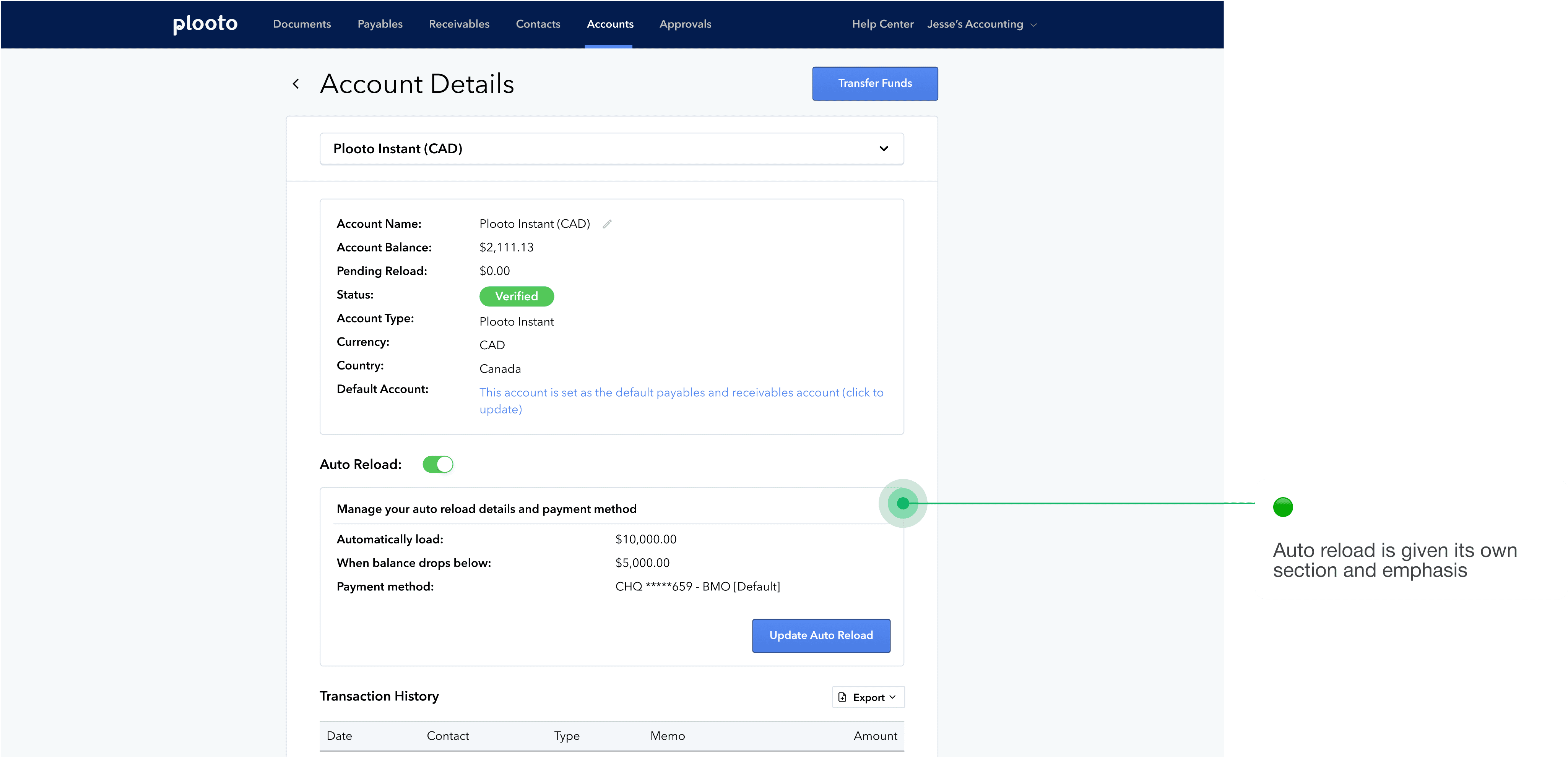The height and width of the screenshot is (757, 1568).
Task: Click the Verified status badge
Action: (516, 297)
